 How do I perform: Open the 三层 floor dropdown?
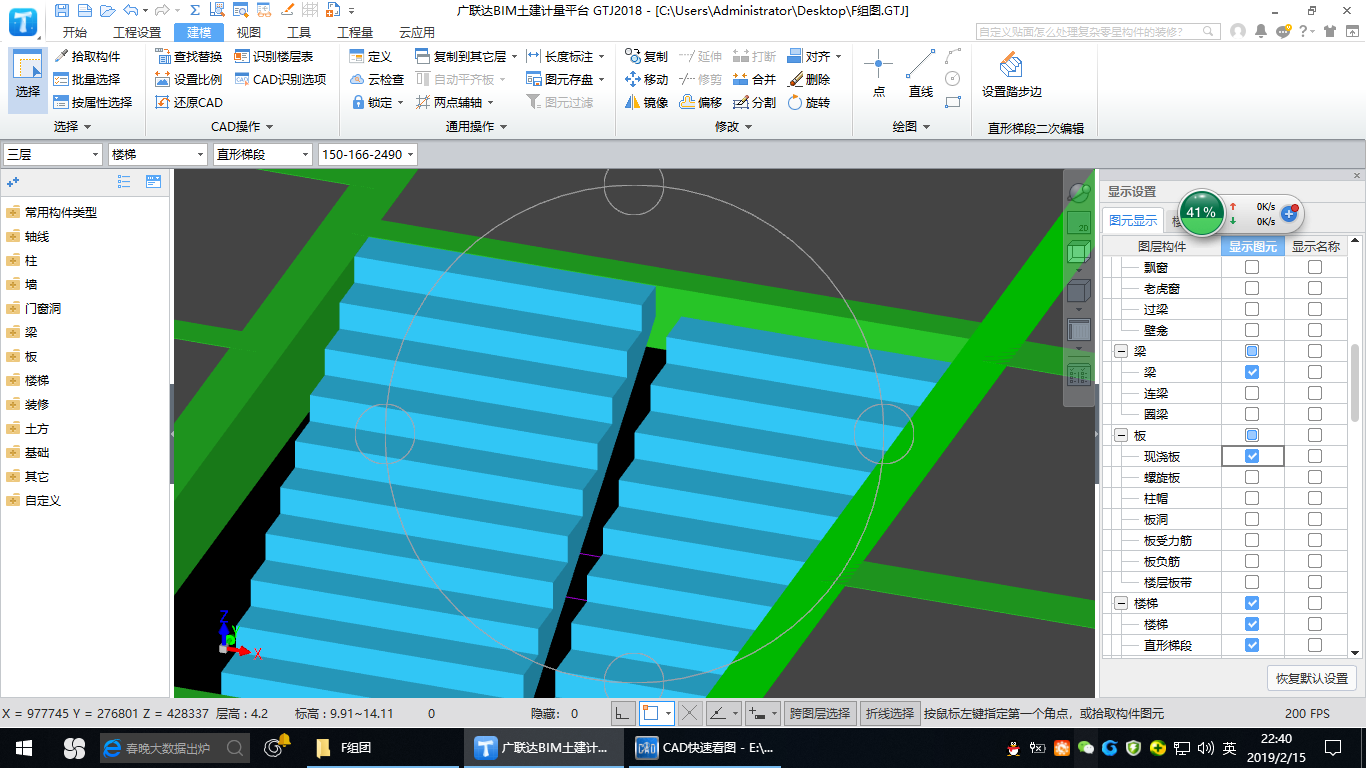53,154
